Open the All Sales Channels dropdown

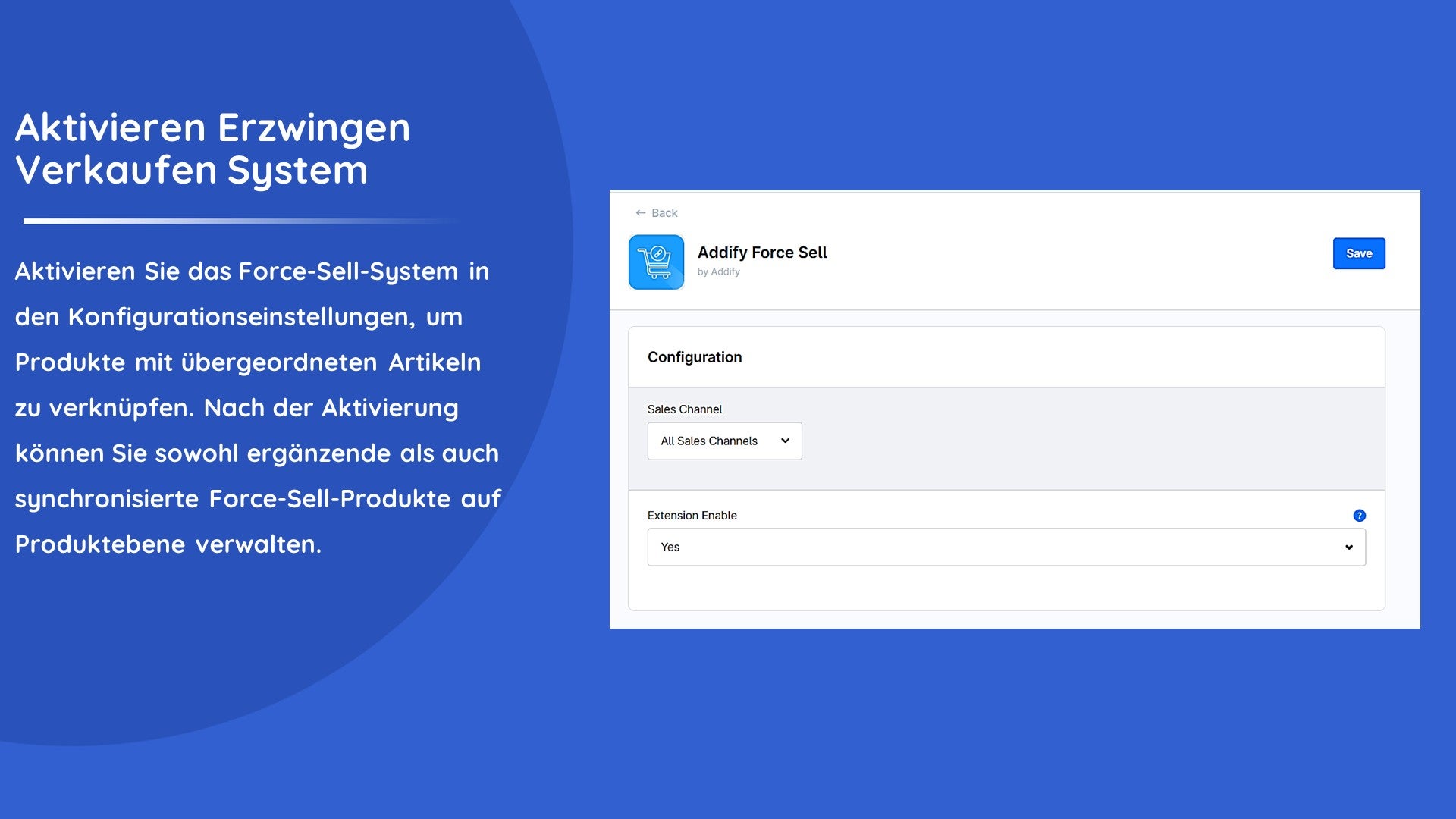(724, 441)
